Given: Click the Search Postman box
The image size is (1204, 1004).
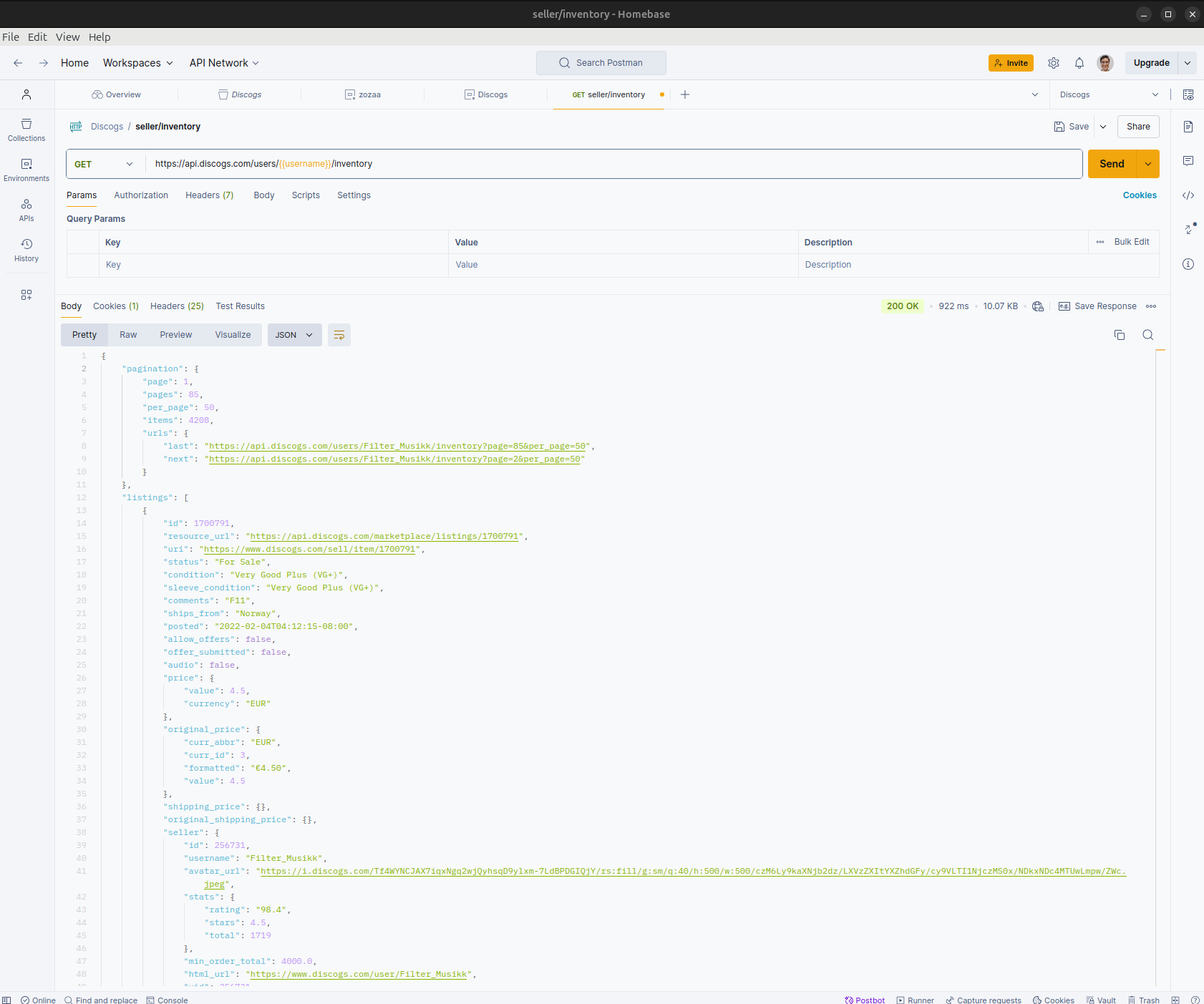Looking at the screenshot, I should (x=601, y=63).
